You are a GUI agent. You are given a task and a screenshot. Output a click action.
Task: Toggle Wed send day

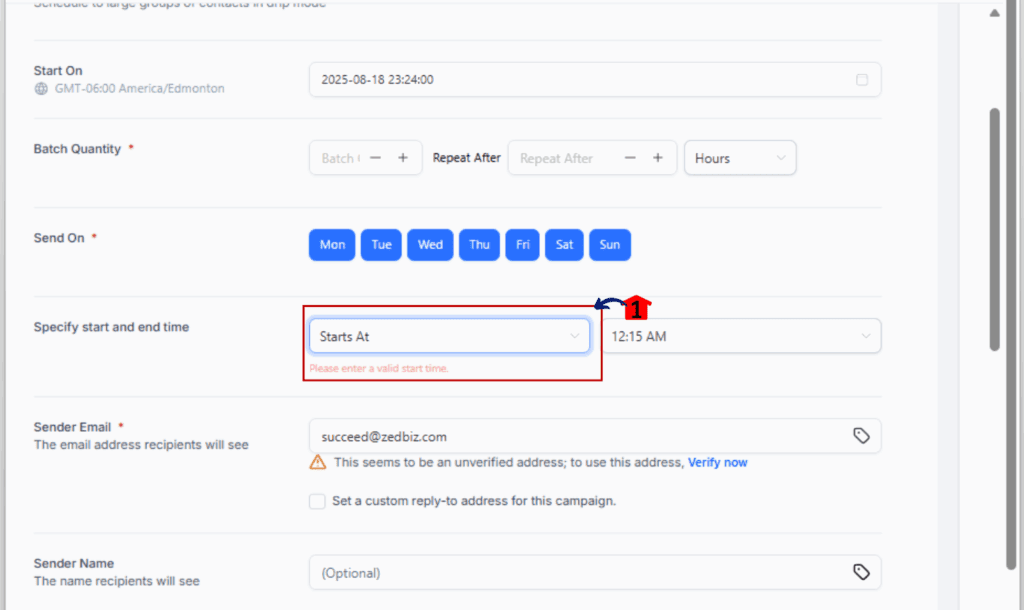point(430,245)
